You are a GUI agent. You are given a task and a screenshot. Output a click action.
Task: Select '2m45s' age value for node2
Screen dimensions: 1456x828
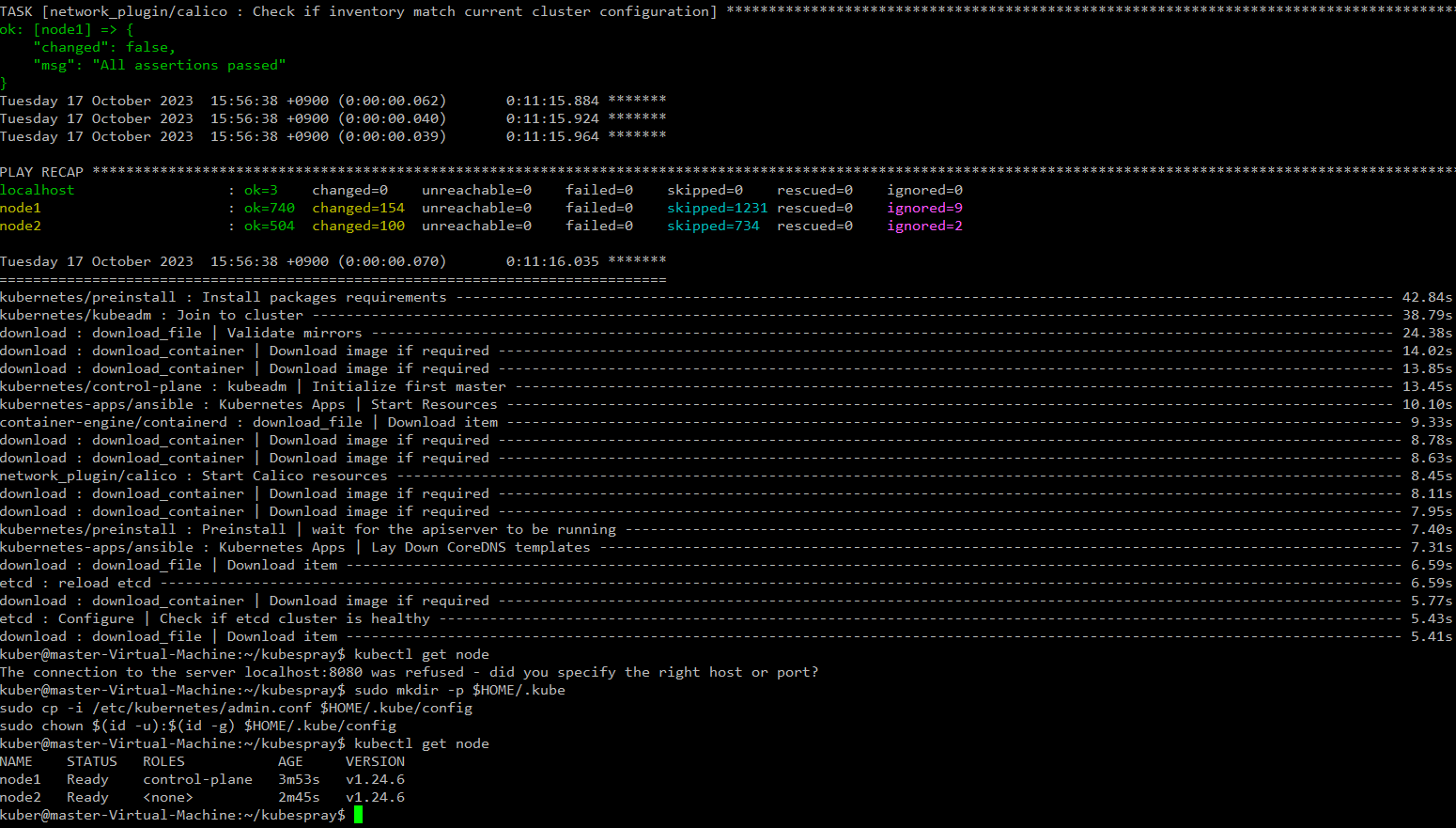[x=300, y=797]
